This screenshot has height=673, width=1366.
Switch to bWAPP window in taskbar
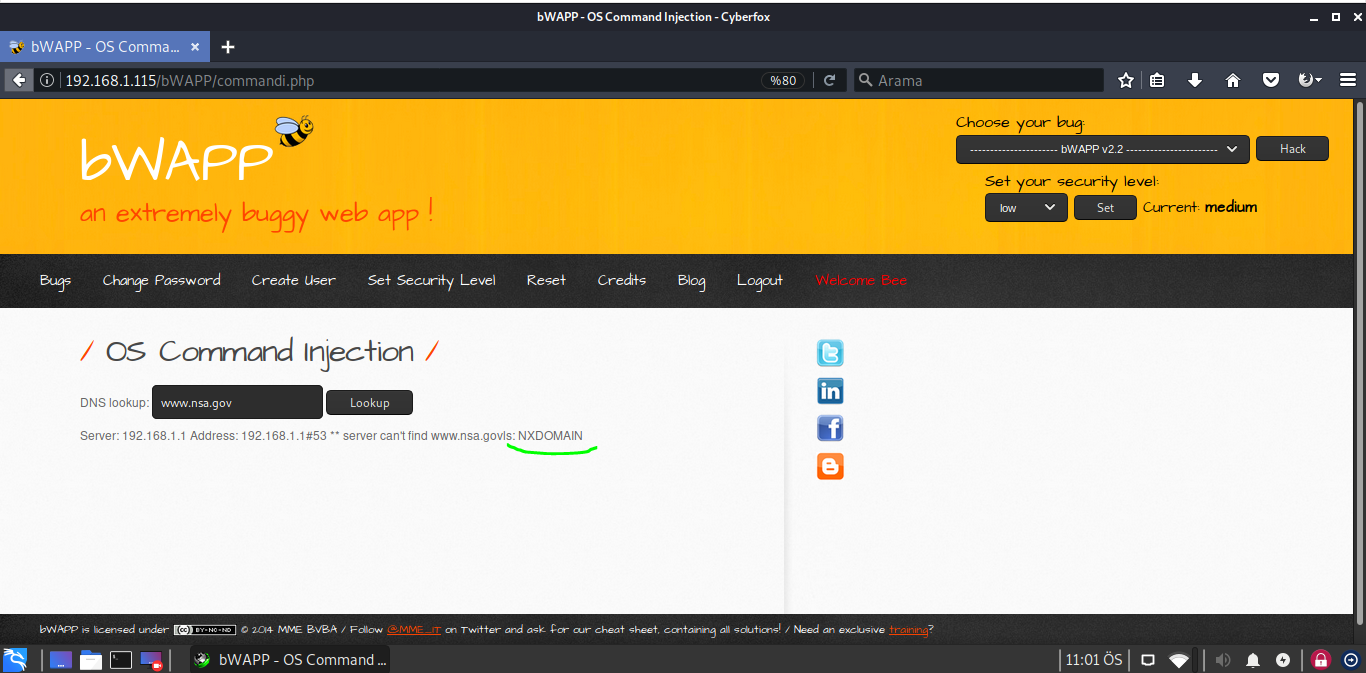288,660
